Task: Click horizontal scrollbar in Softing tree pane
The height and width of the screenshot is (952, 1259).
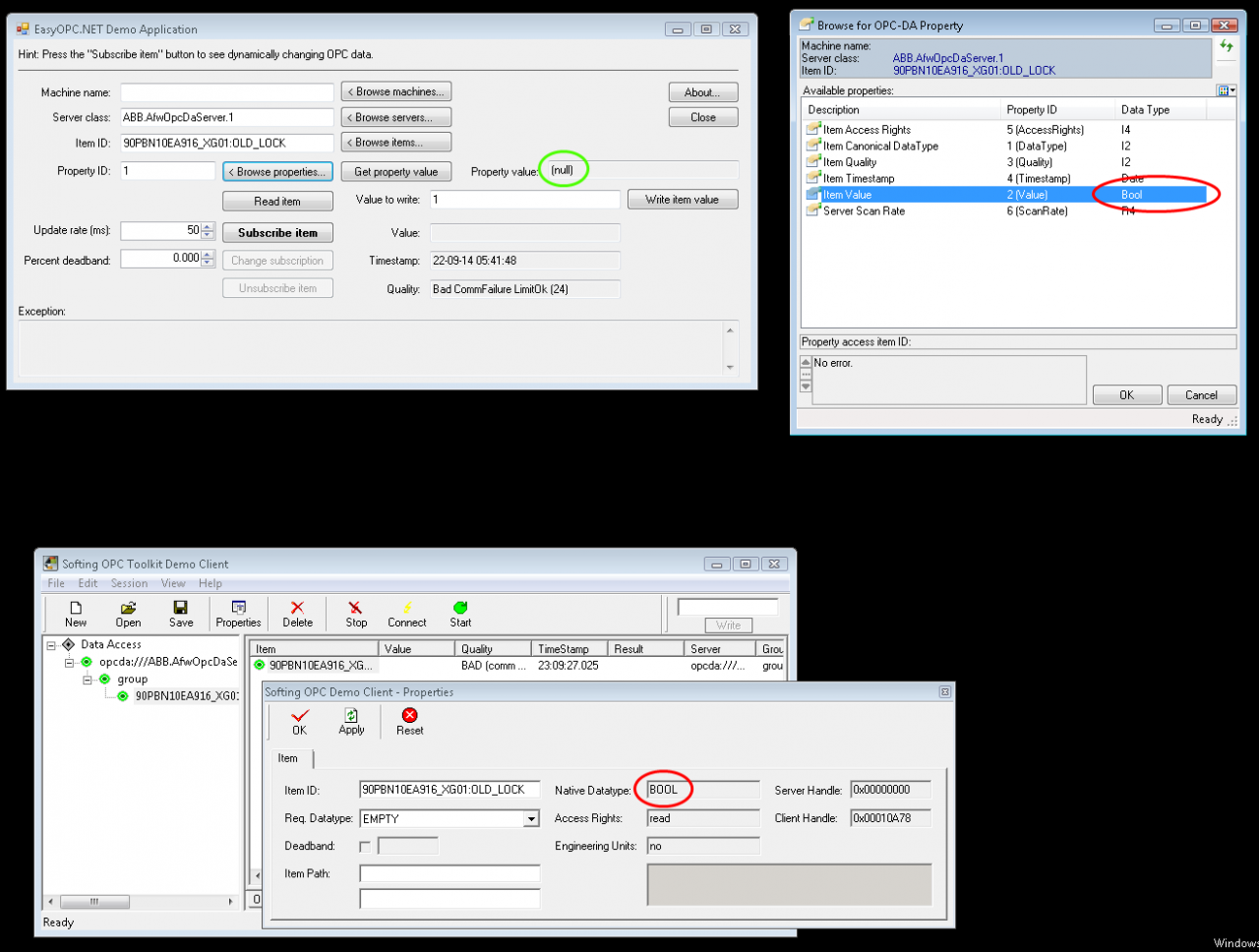Action: (143, 901)
